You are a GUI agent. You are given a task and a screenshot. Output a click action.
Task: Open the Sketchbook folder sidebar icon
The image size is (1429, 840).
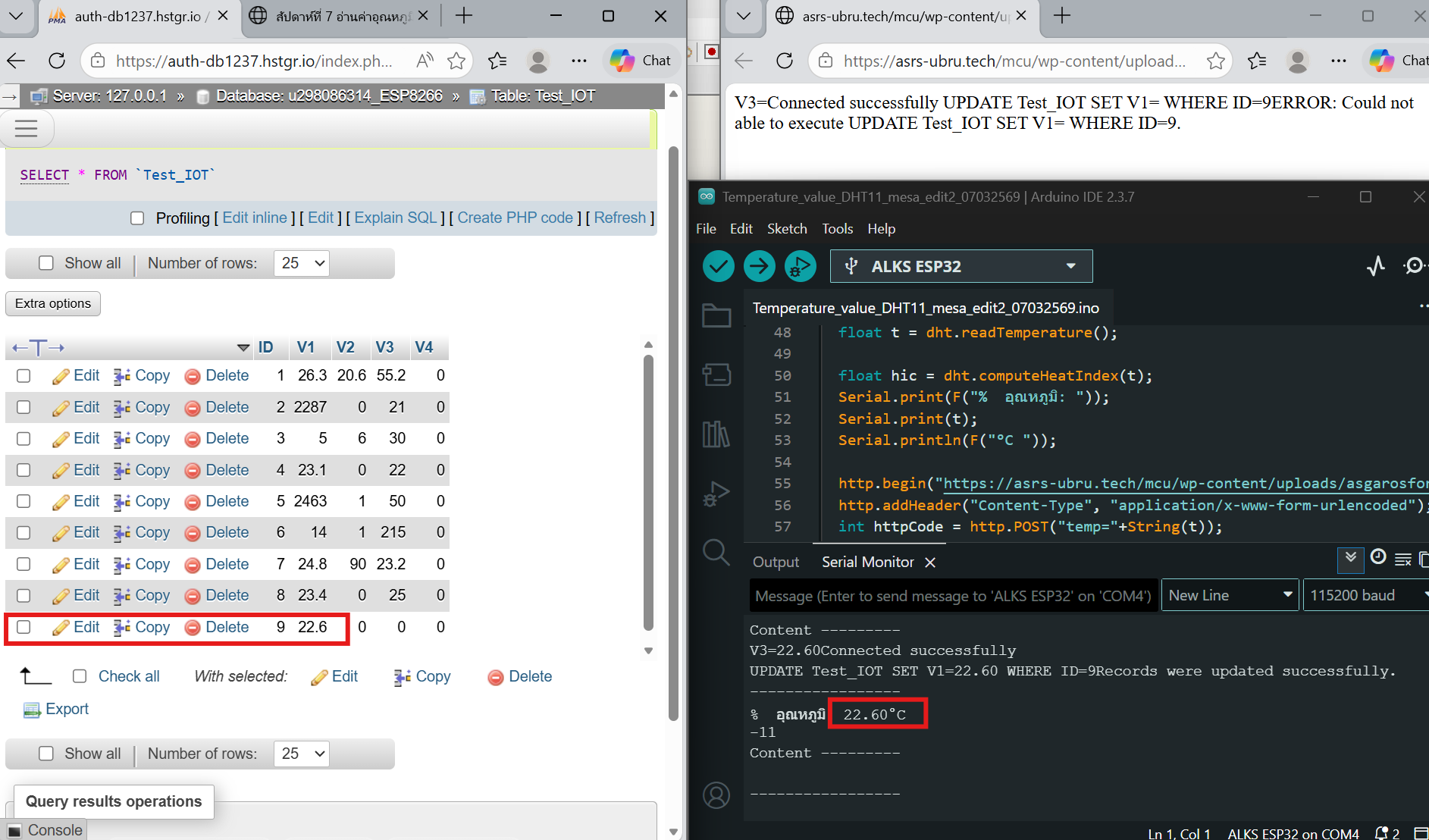[716, 315]
